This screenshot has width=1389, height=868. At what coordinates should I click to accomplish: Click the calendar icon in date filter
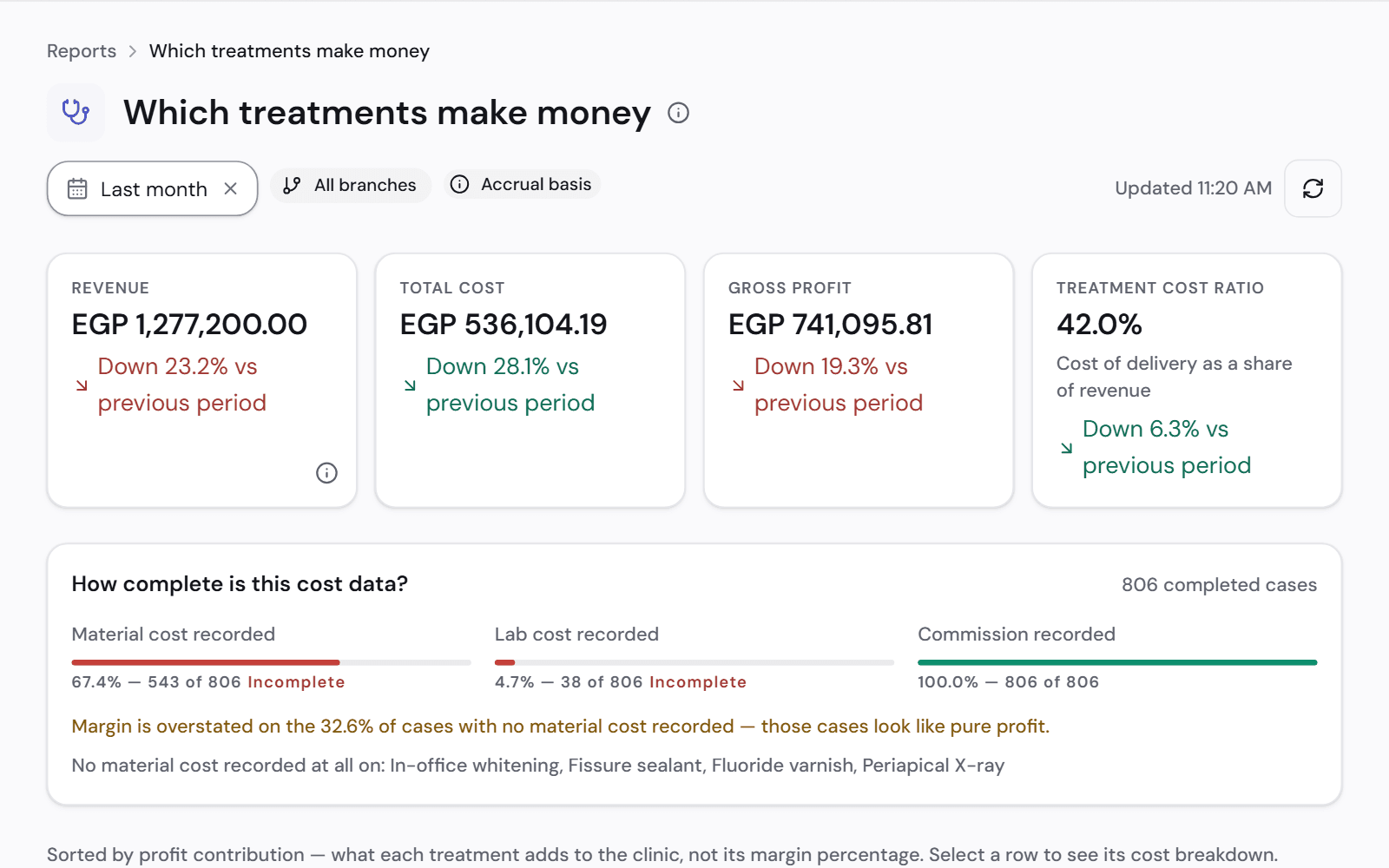tap(77, 188)
